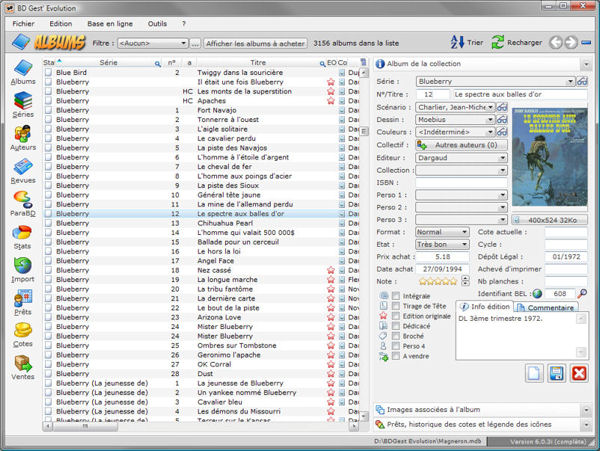The image size is (600, 451).
Task: Toggle the Edition originale checkbox
Action: (x=396, y=316)
